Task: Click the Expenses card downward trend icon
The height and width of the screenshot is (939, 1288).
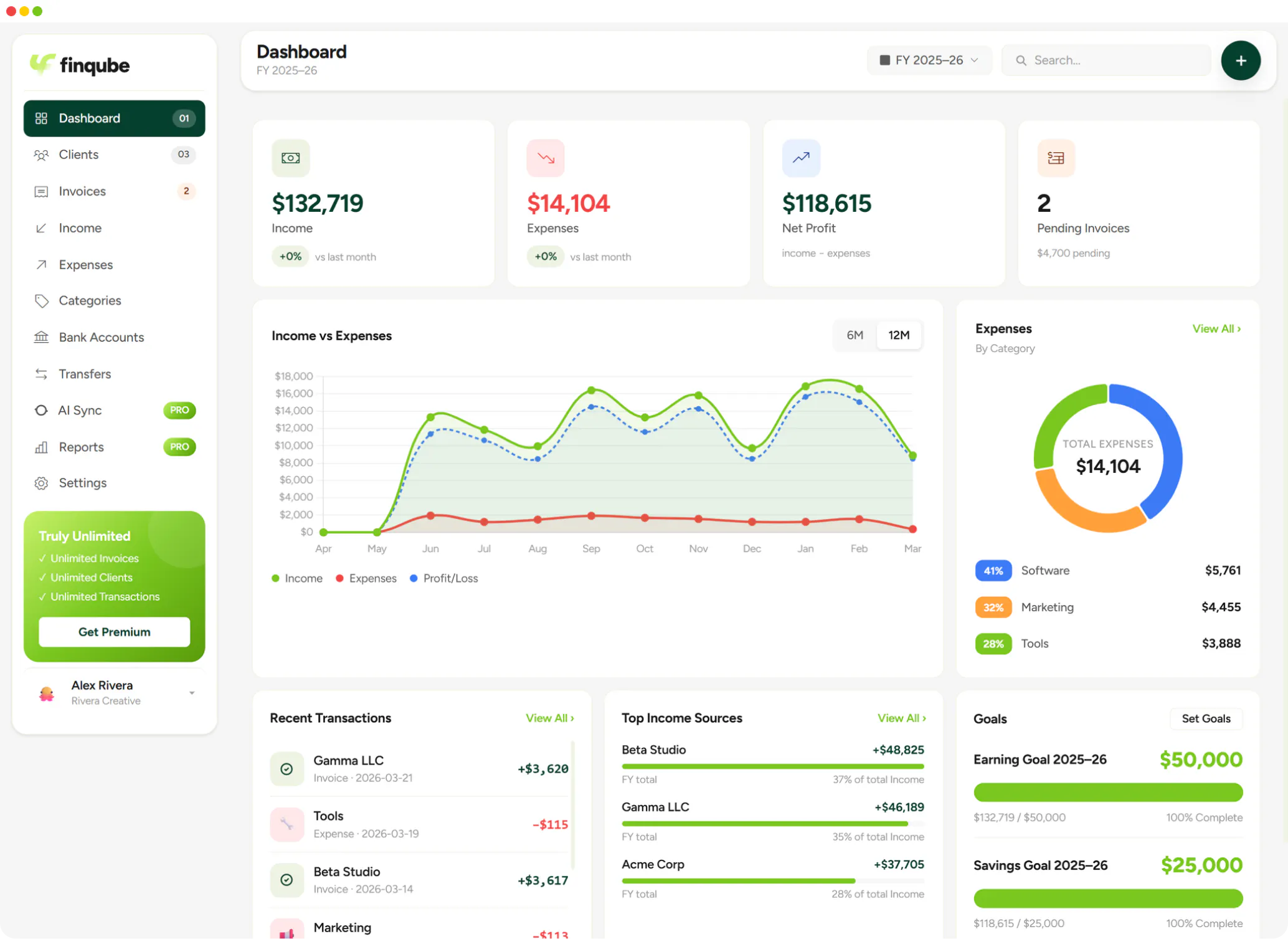Action: click(546, 158)
